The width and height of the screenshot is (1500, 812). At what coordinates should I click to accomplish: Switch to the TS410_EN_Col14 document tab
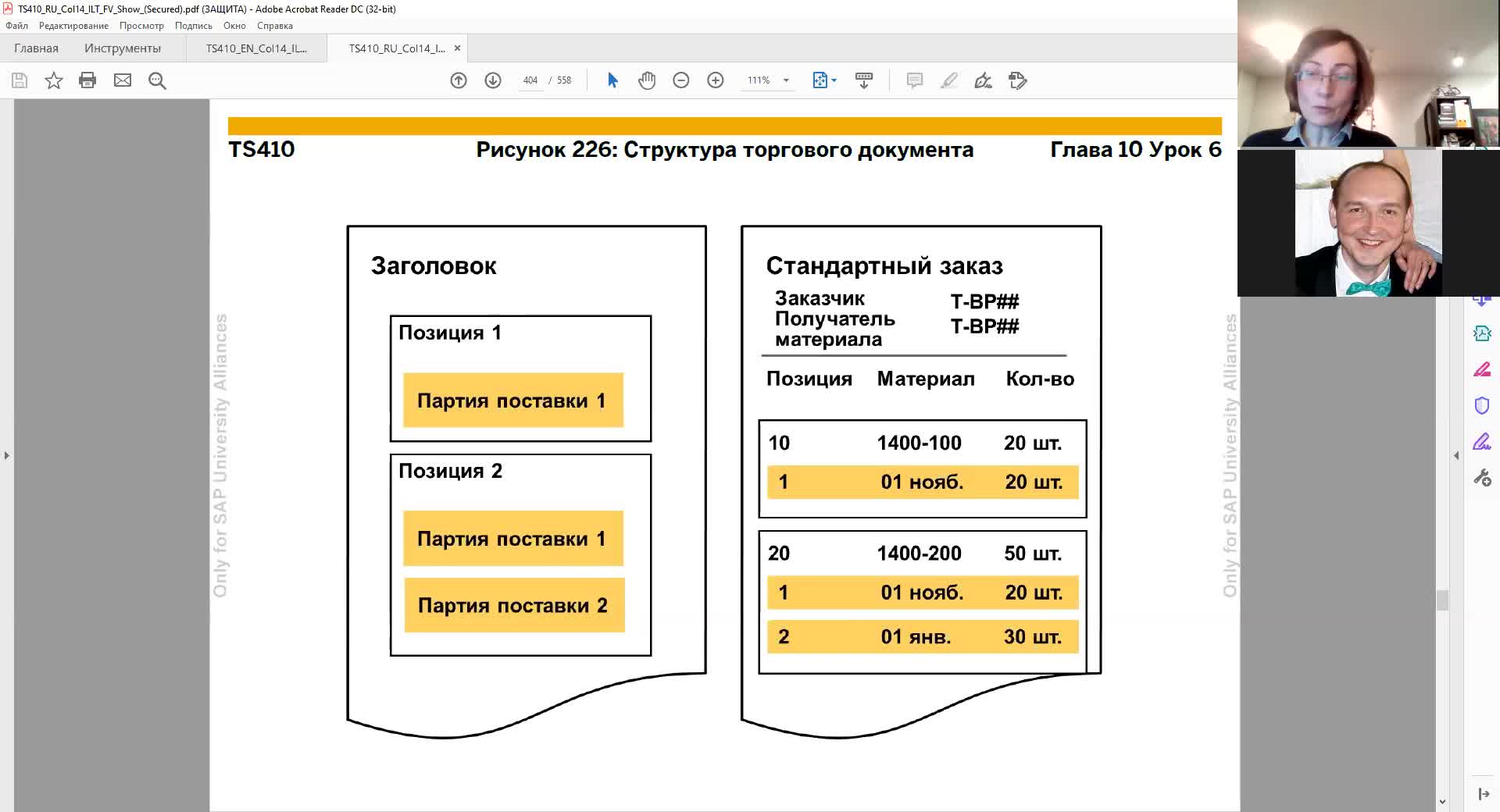point(256,48)
